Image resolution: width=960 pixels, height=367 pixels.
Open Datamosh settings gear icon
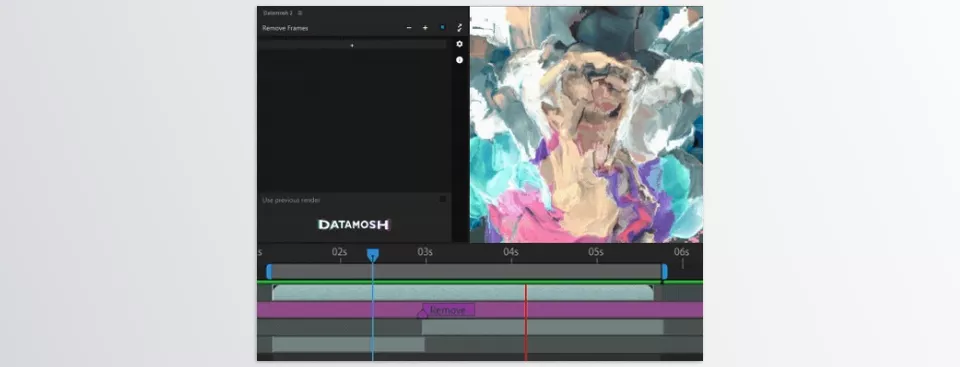point(460,44)
